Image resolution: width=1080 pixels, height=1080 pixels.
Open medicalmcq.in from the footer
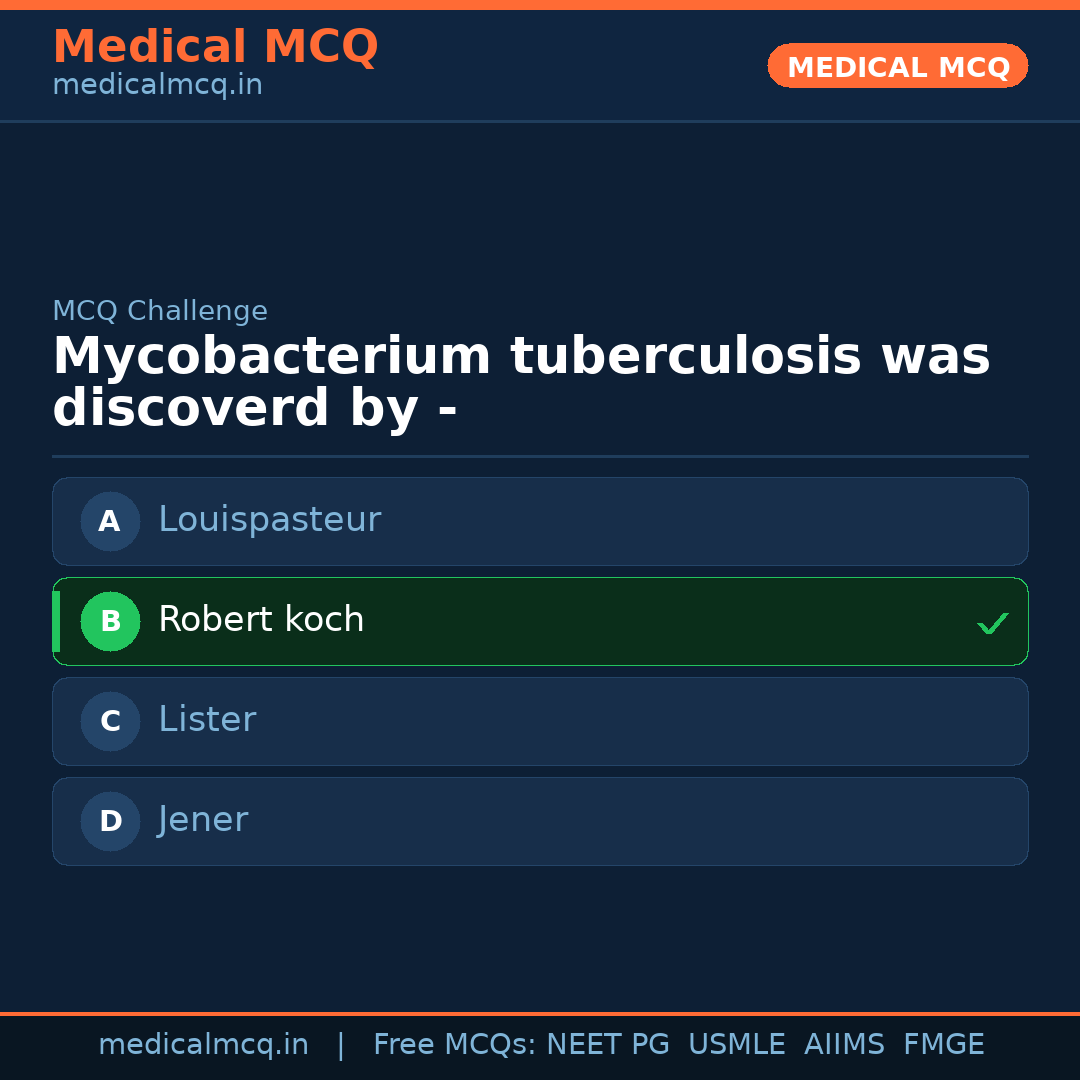coord(204,1043)
